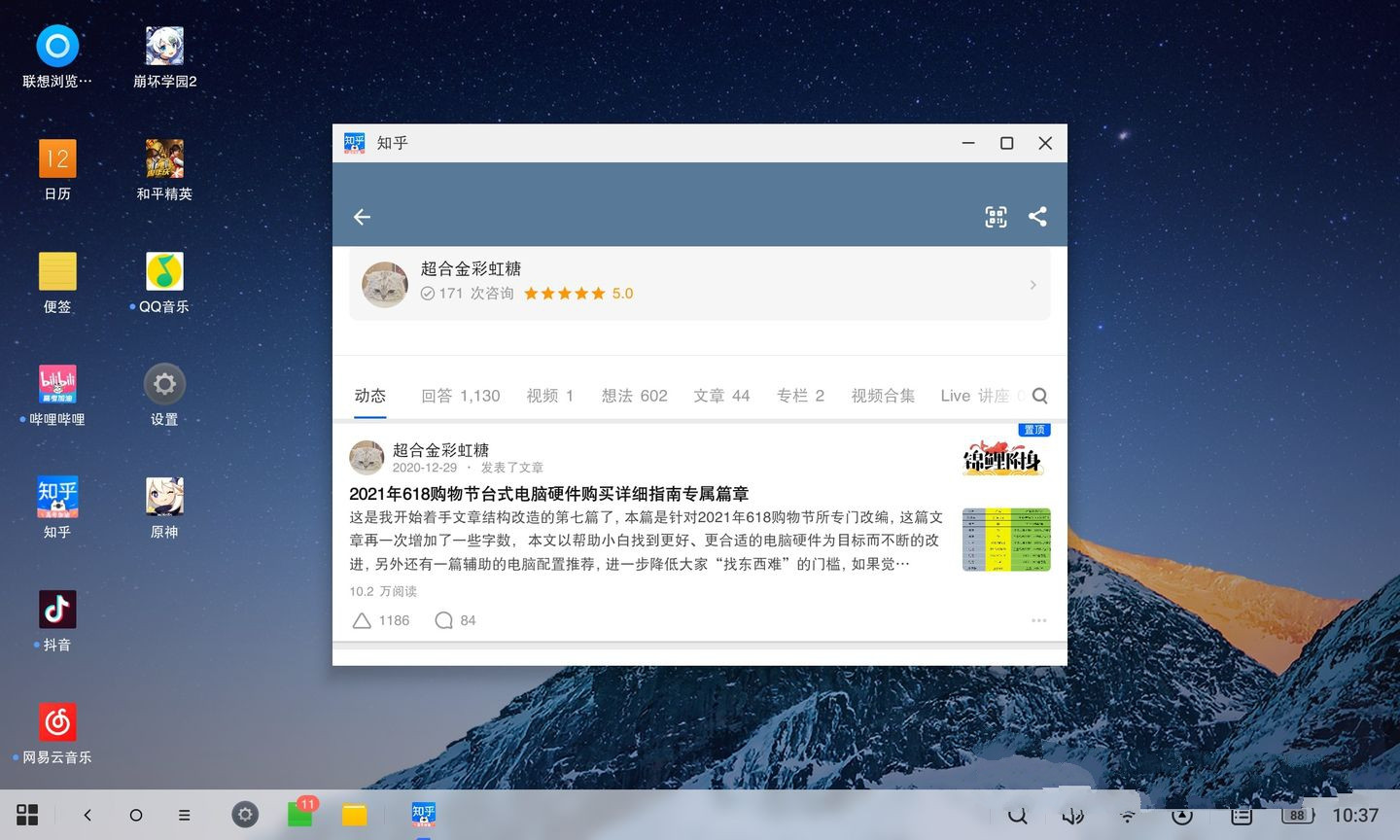1400x840 pixels.
Task: Upvote the 618 article with 1186 votes
Action: click(380, 620)
